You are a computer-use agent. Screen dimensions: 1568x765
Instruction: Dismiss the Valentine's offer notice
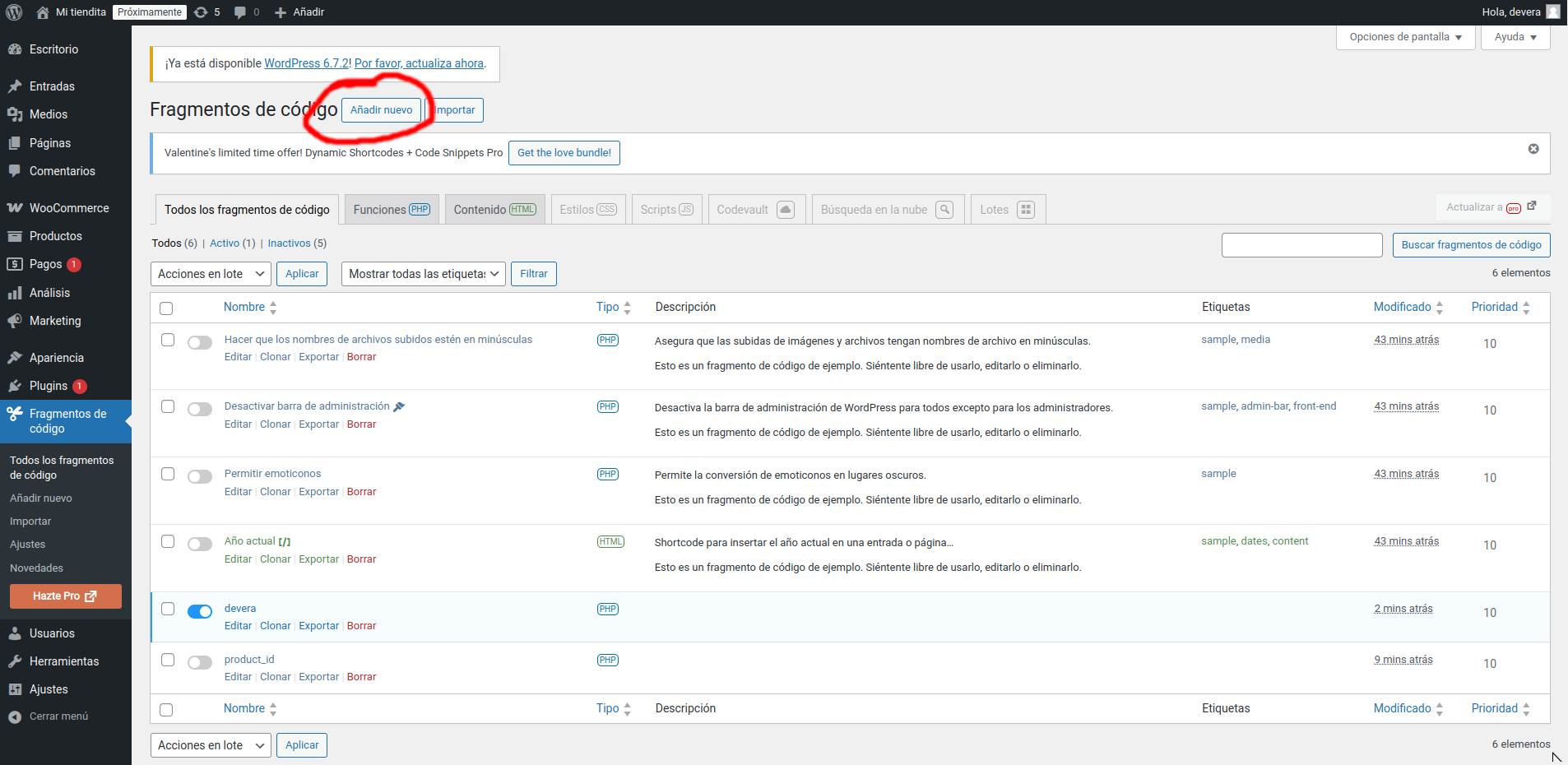[x=1533, y=149]
